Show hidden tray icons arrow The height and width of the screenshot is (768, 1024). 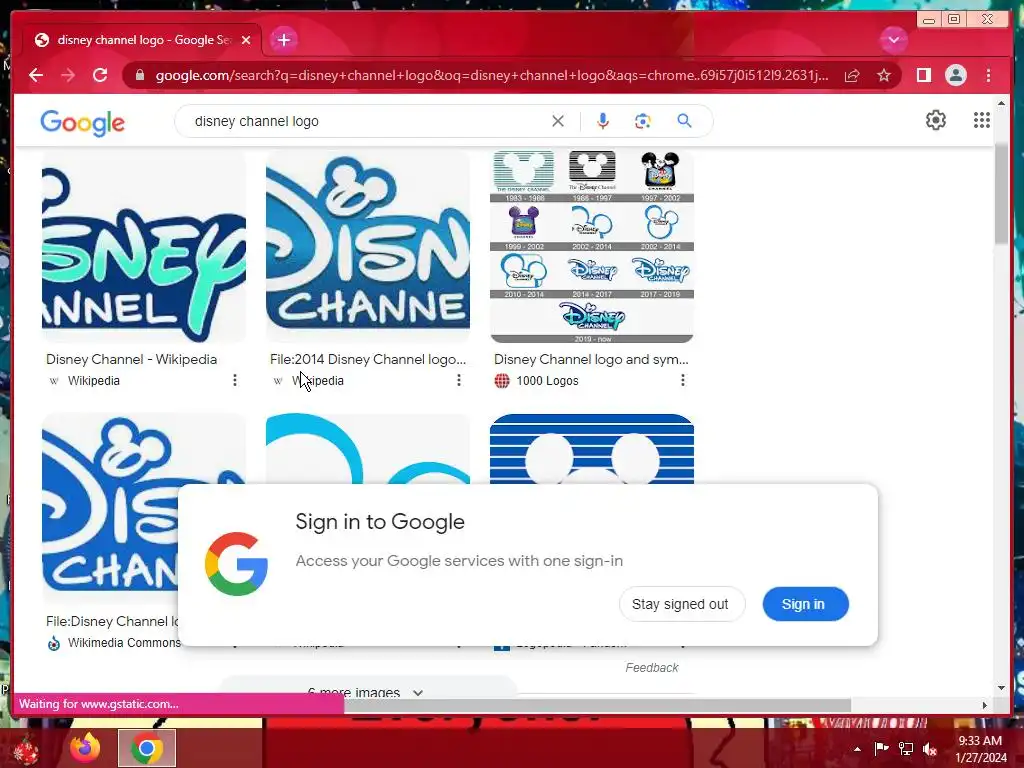click(857, 749)
